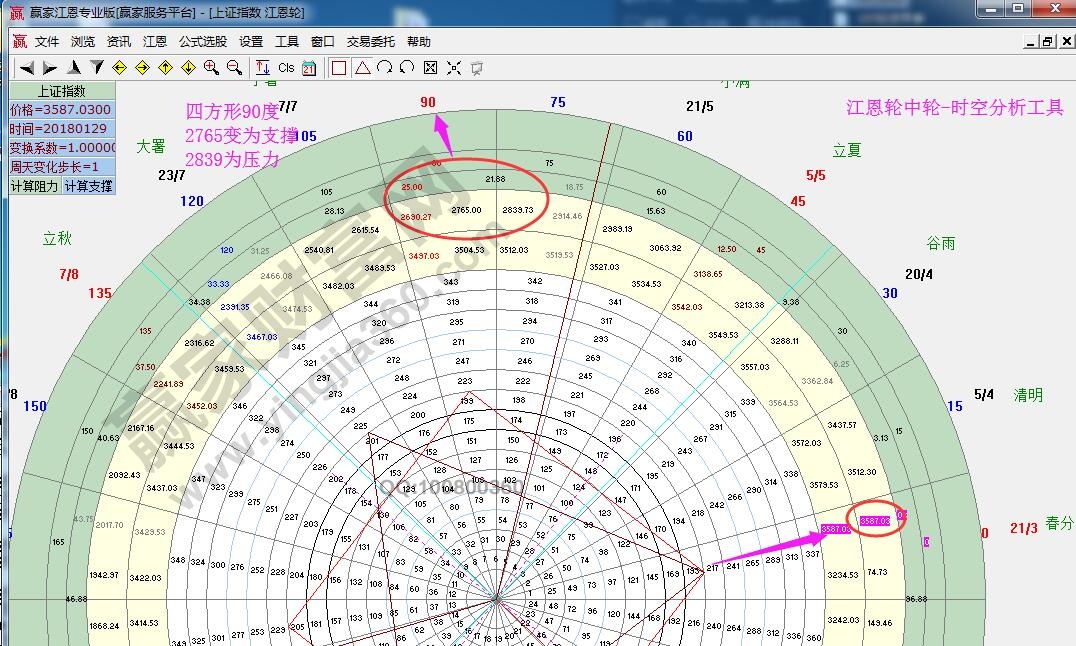
Task: Click the 计算阻力 button
Action: (35, 186)
